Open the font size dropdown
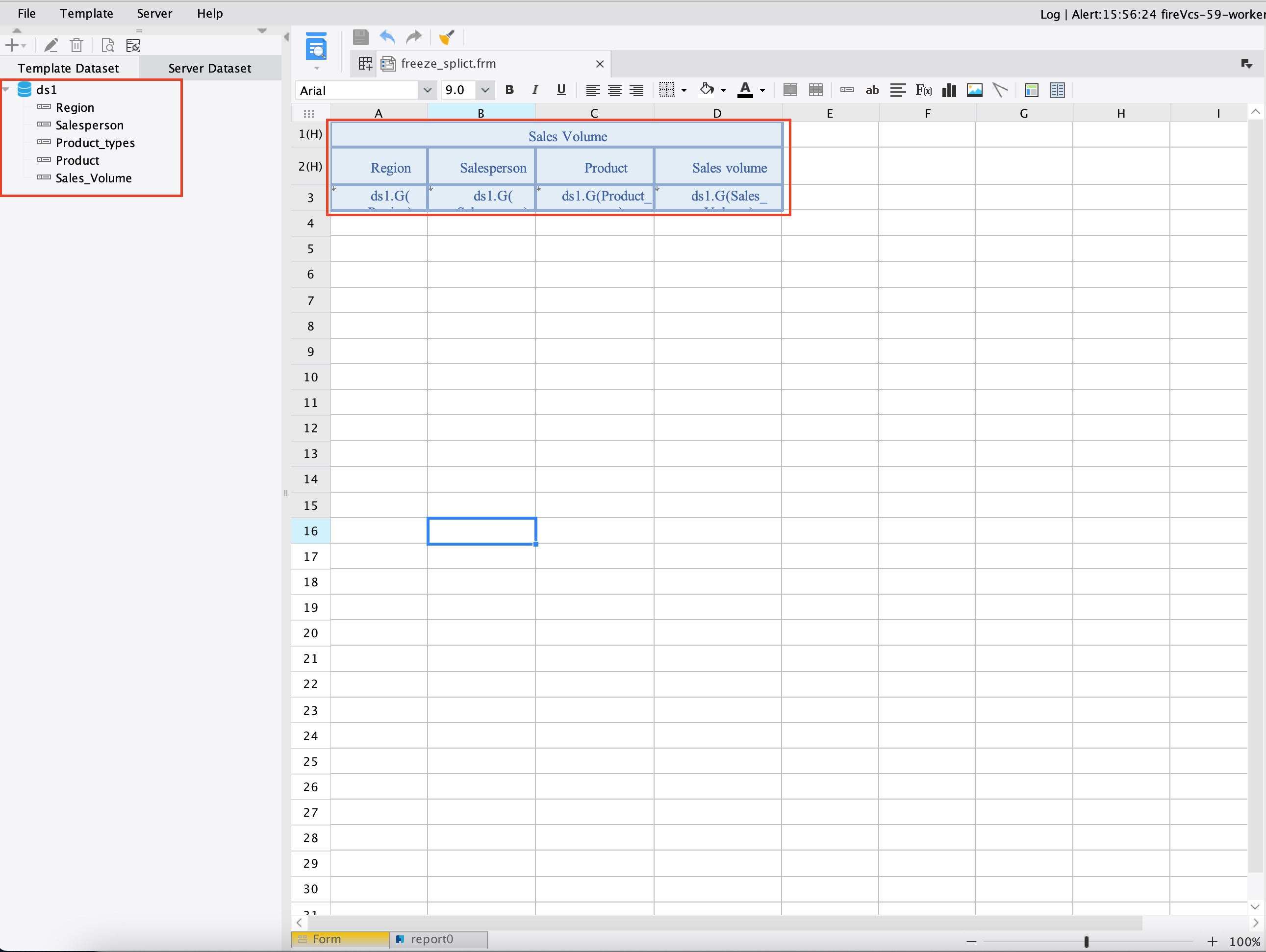This screenshot has width=1266, height=952. click(x=485, y=90)
